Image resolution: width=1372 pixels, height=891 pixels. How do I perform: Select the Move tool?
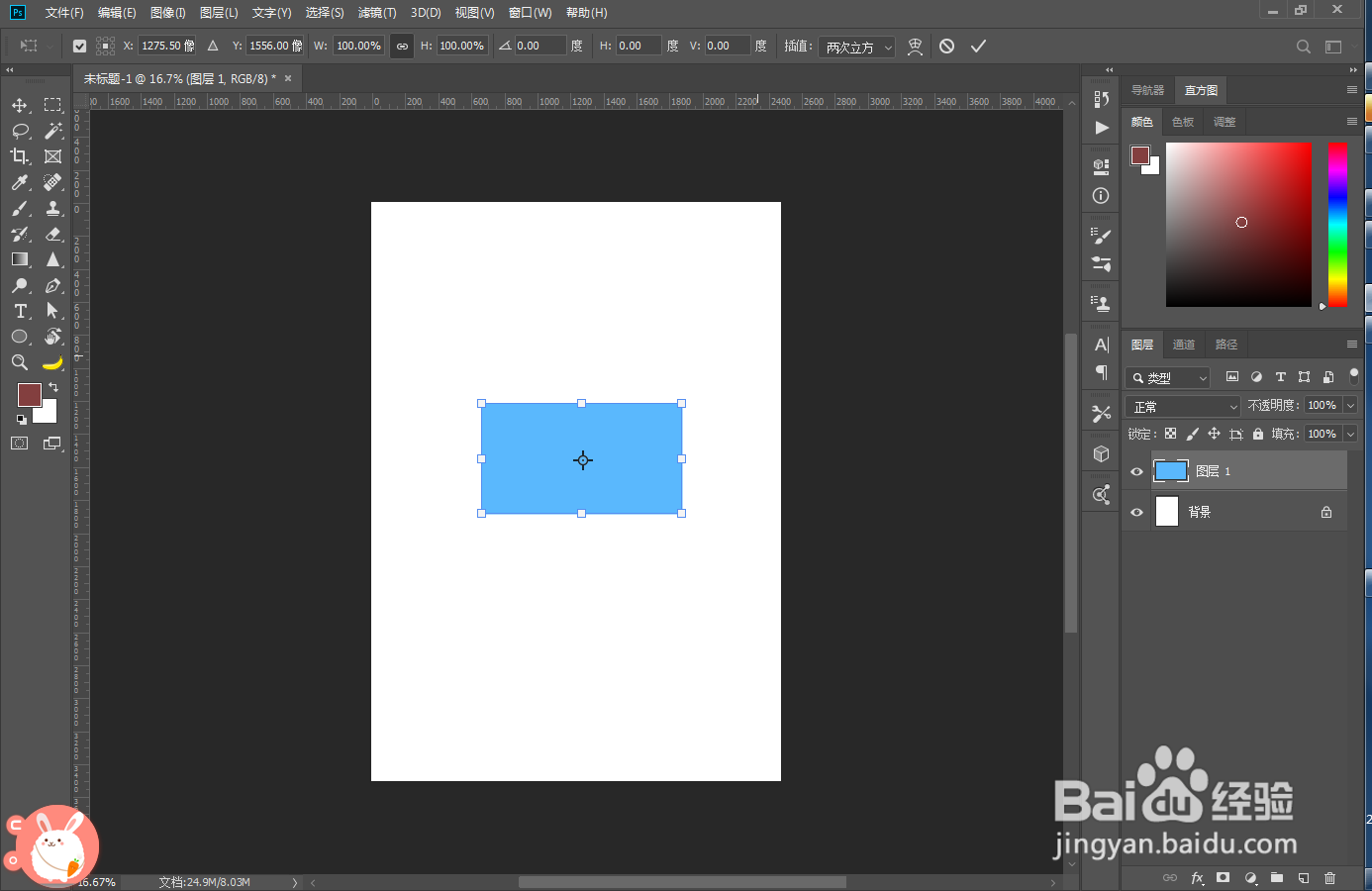click(x=20, y=105)
